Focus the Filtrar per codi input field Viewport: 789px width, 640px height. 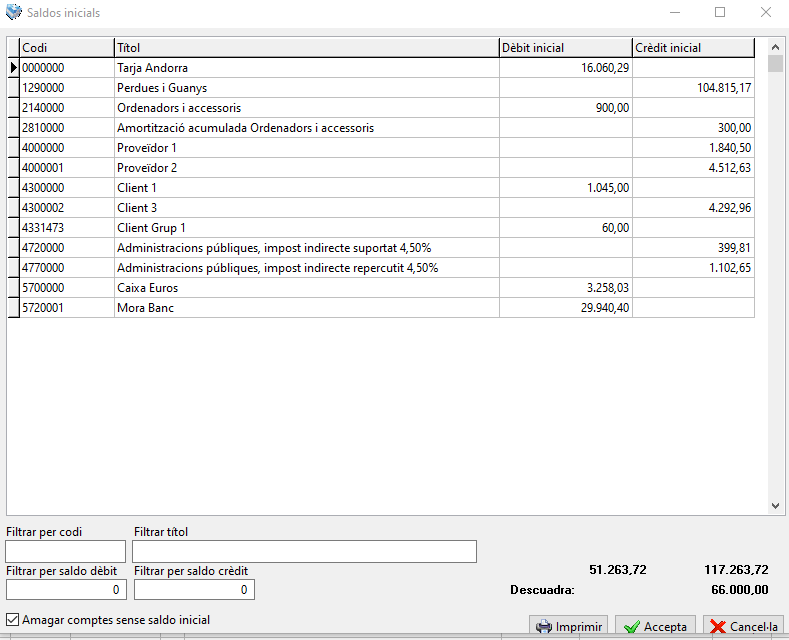[65, 551]
